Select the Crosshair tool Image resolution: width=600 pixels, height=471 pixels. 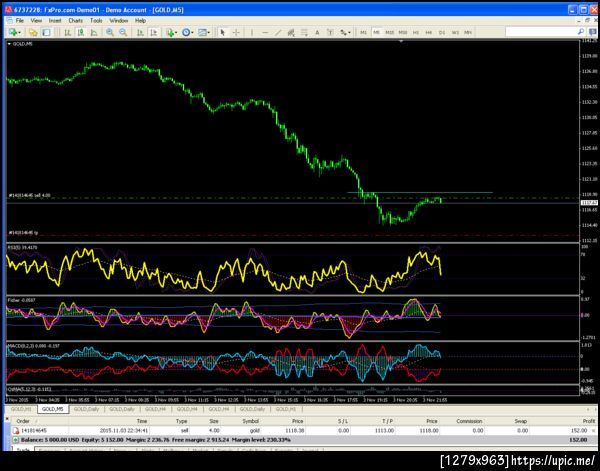pyautogui.click(x=236, y=33)
